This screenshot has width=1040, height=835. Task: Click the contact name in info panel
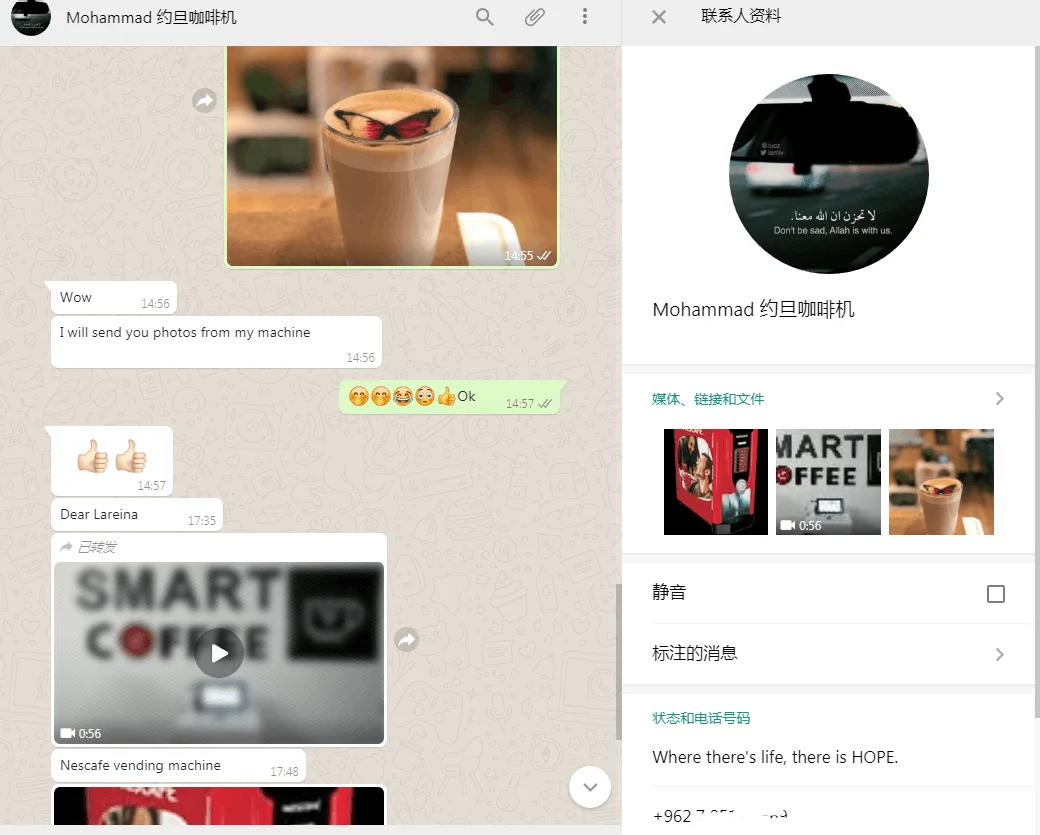point(753,310)
